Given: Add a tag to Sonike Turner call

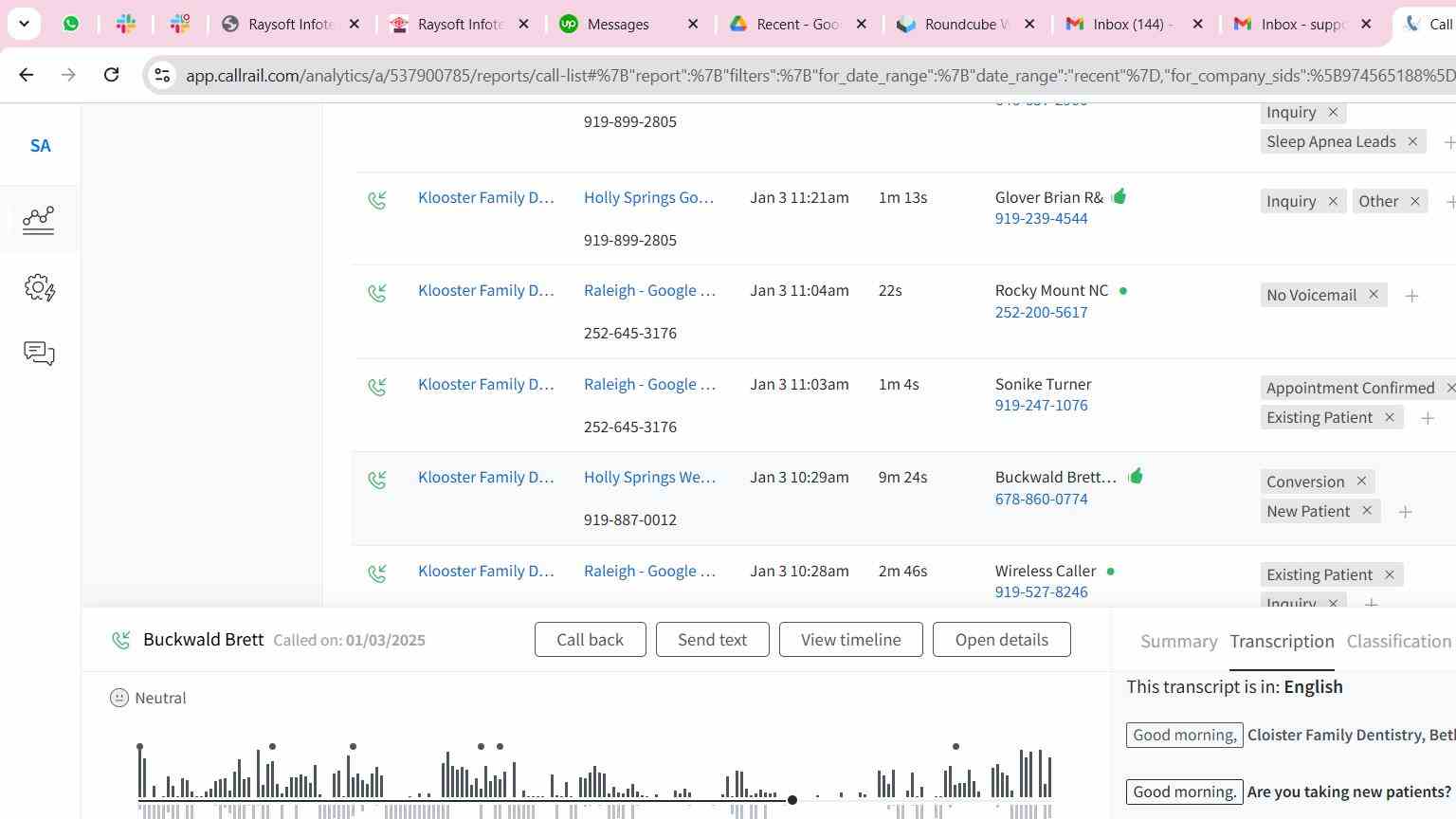Looking at the screenshot, I should [x=1428, y=418].
